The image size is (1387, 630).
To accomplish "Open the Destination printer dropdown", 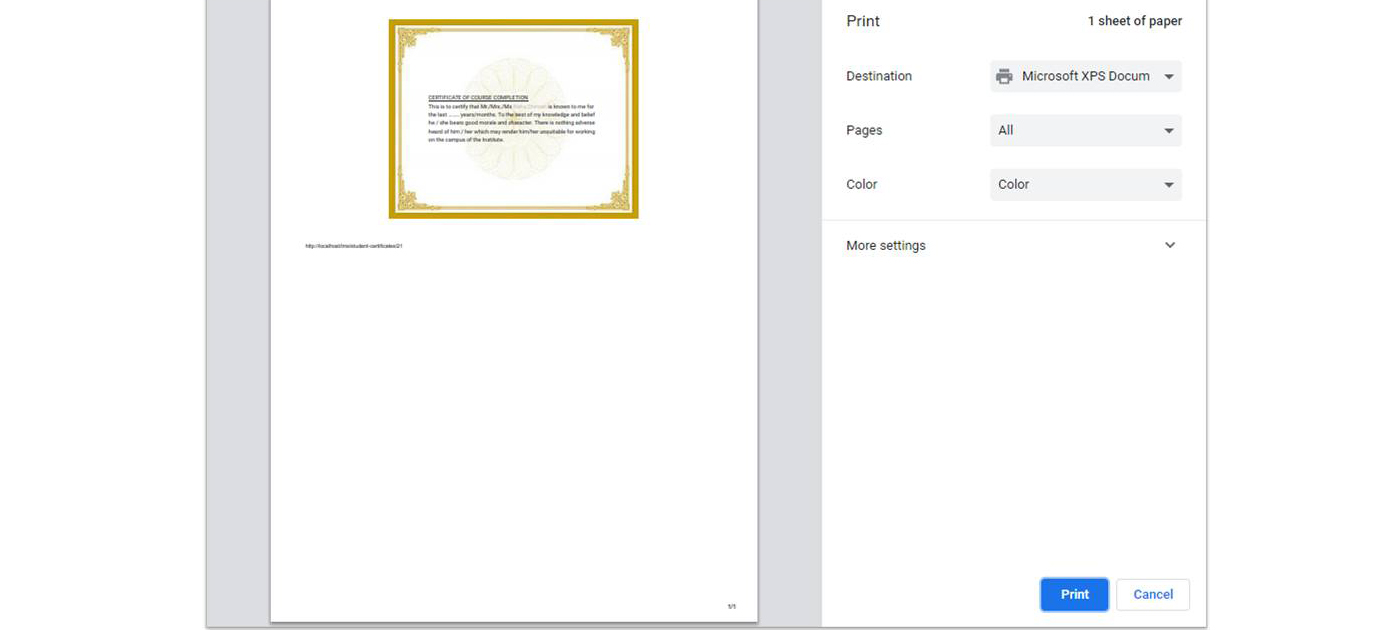I will pos(1086,76).
